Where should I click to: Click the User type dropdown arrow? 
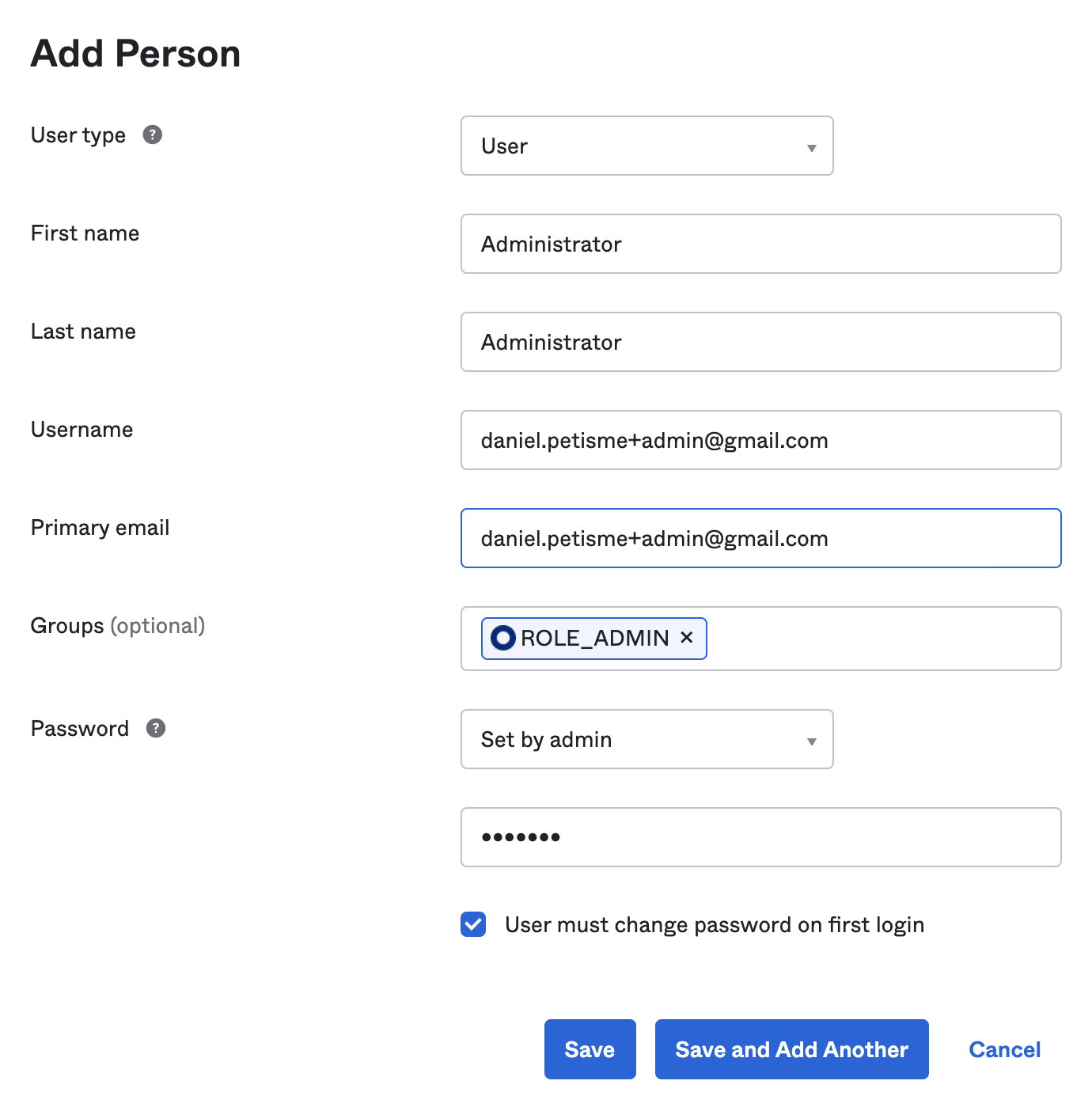(811, 148)
